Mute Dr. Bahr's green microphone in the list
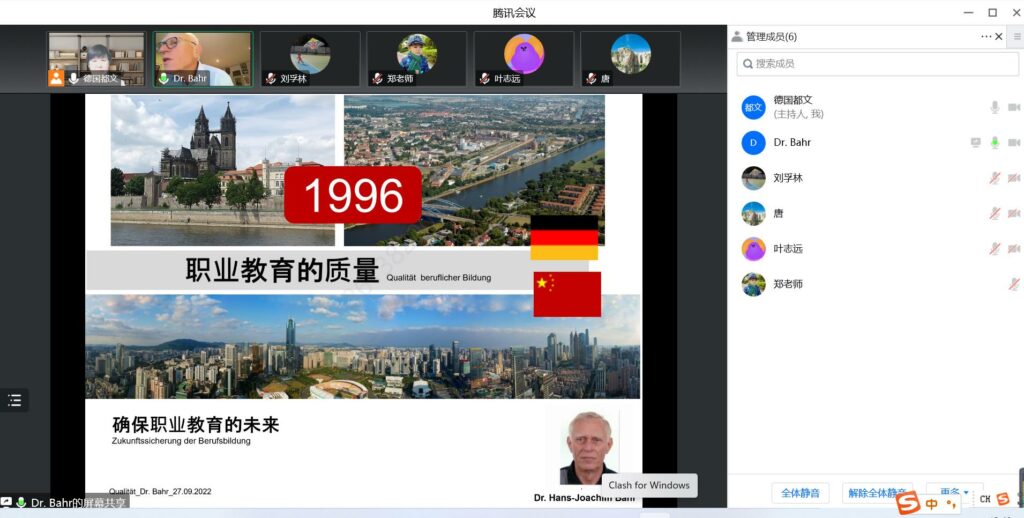The width and height of the screenshot is (1024, 518). pos(995,142)
